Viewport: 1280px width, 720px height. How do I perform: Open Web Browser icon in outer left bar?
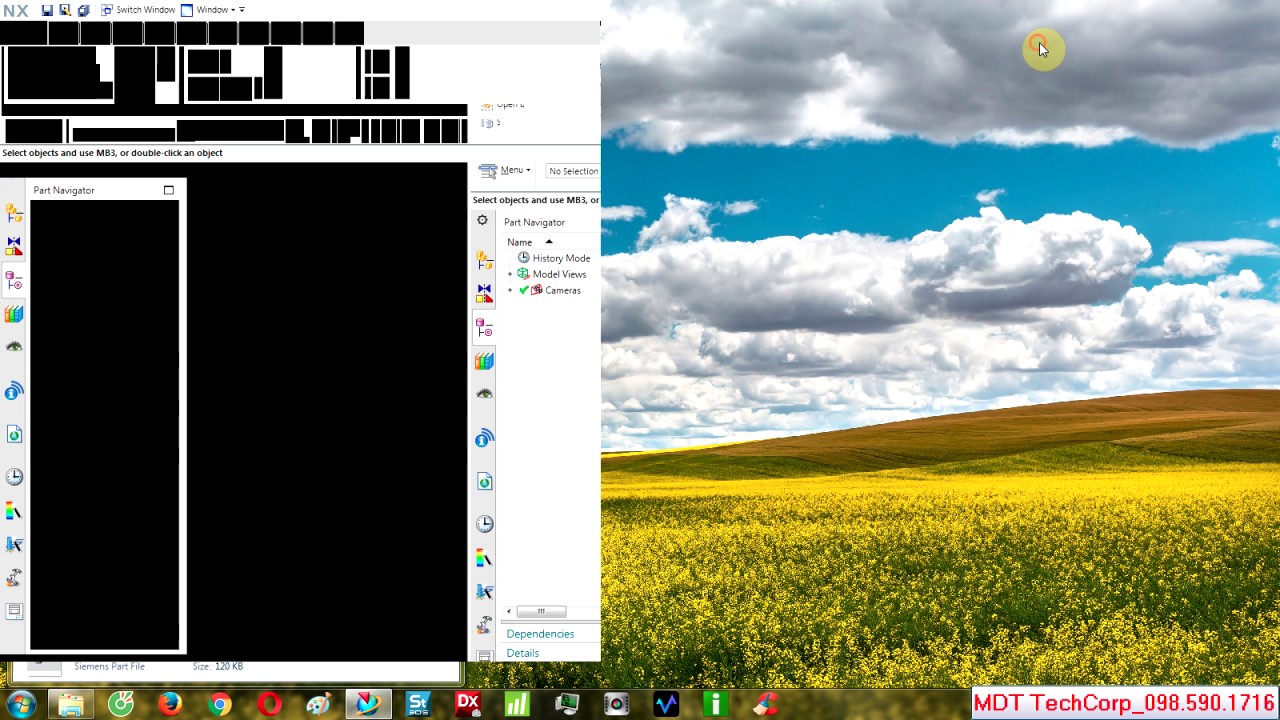(14, 435)
